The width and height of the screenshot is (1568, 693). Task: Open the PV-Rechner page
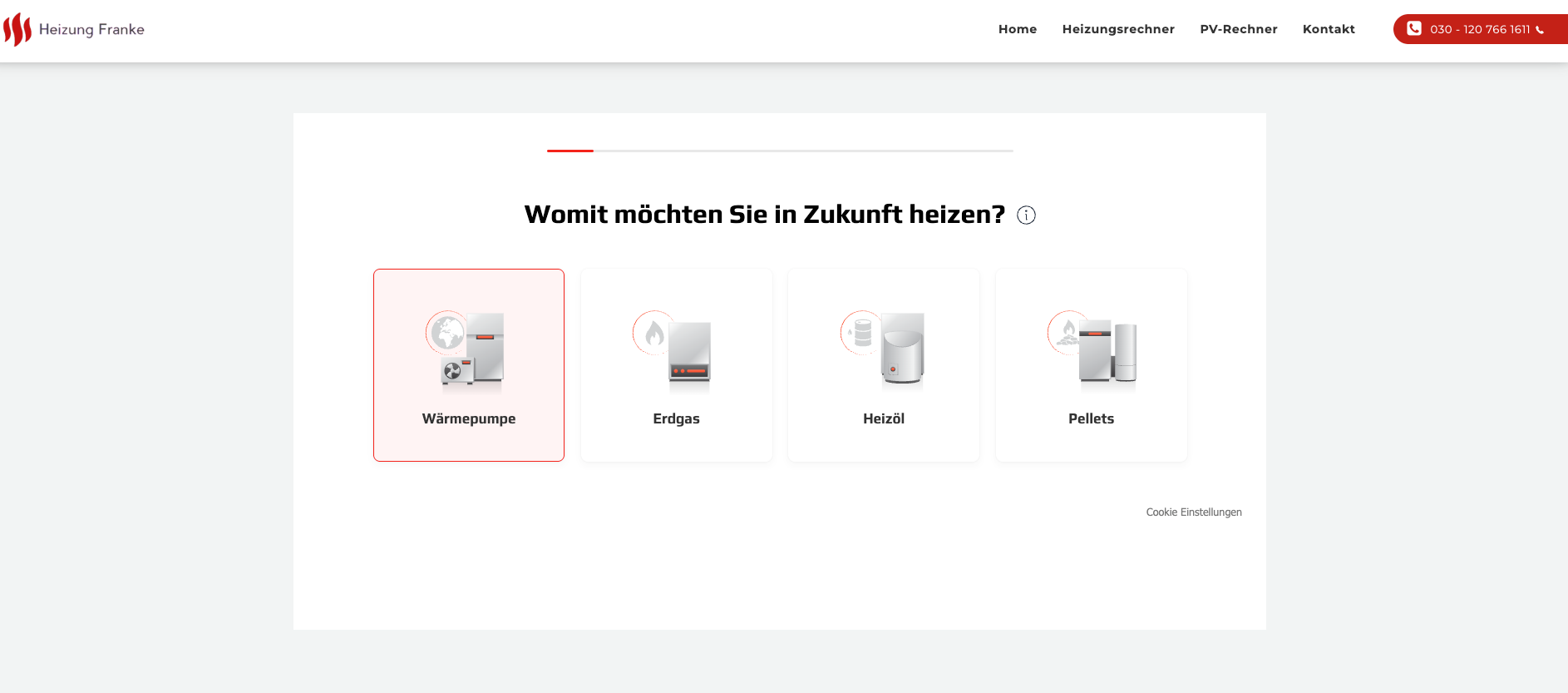coord(1238,29)
